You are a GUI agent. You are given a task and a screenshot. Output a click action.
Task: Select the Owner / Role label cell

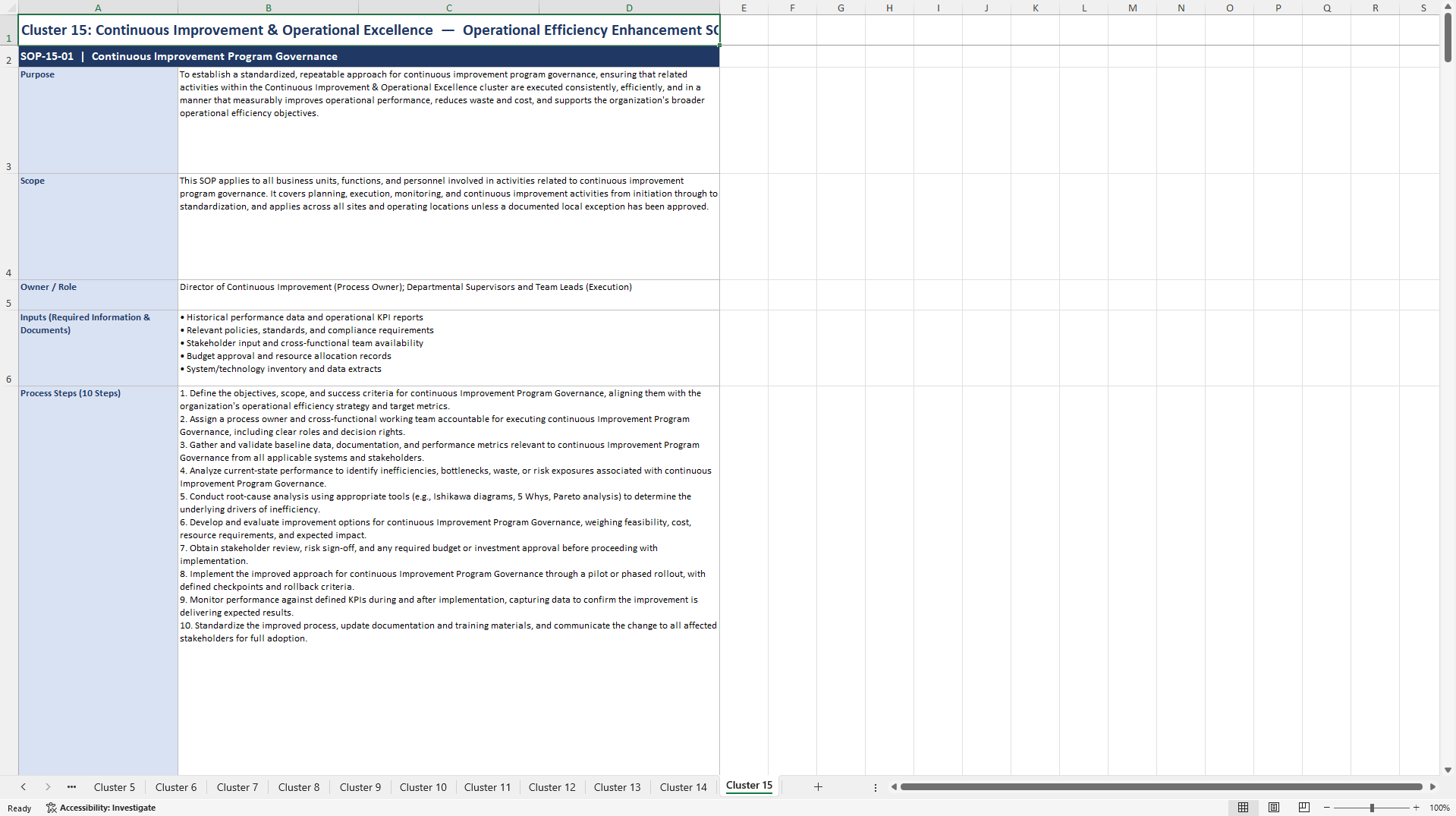click(98, 295)
